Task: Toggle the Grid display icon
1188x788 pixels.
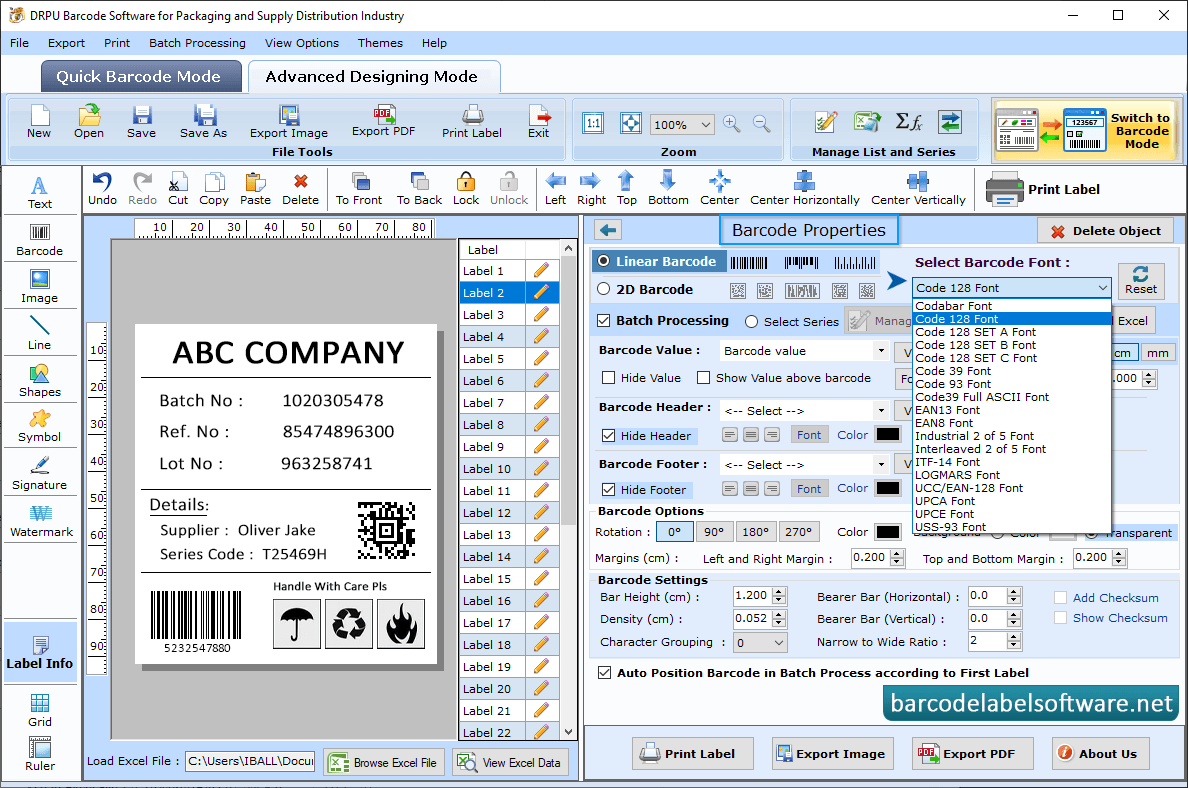Action: [39, 711]
